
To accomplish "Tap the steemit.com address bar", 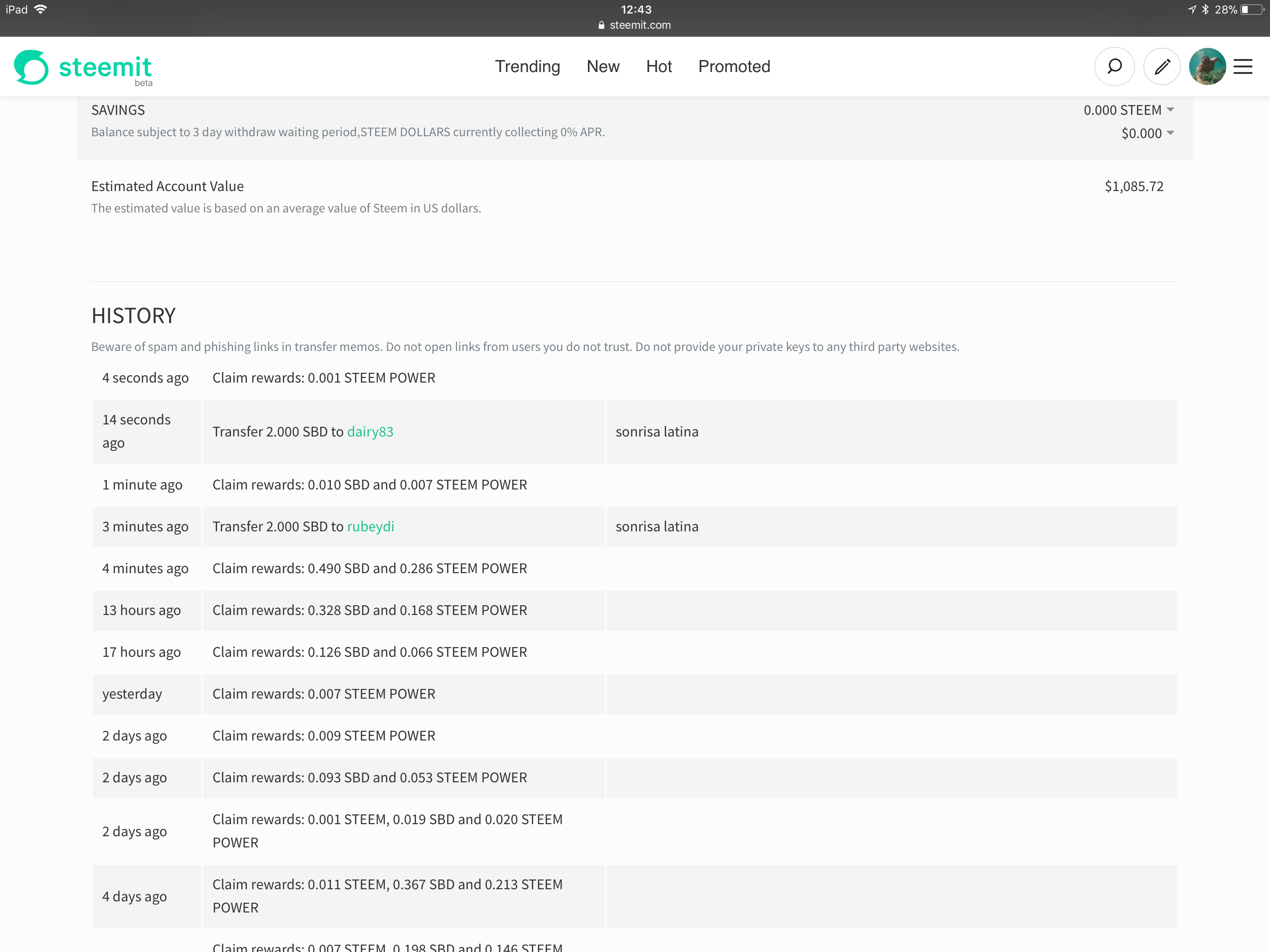I will coord(640,25).
